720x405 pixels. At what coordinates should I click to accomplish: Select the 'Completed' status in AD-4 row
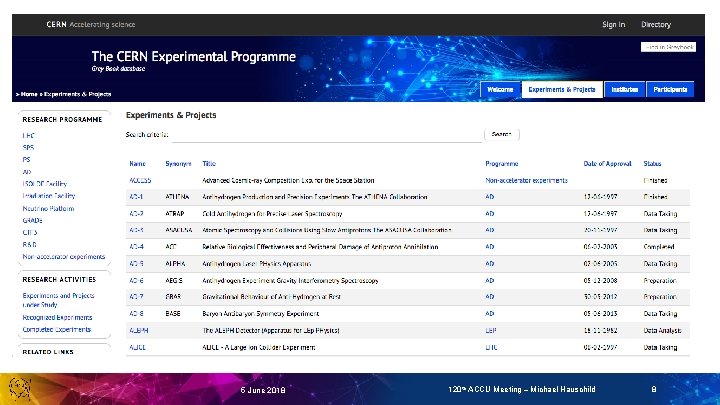[659, 247]
